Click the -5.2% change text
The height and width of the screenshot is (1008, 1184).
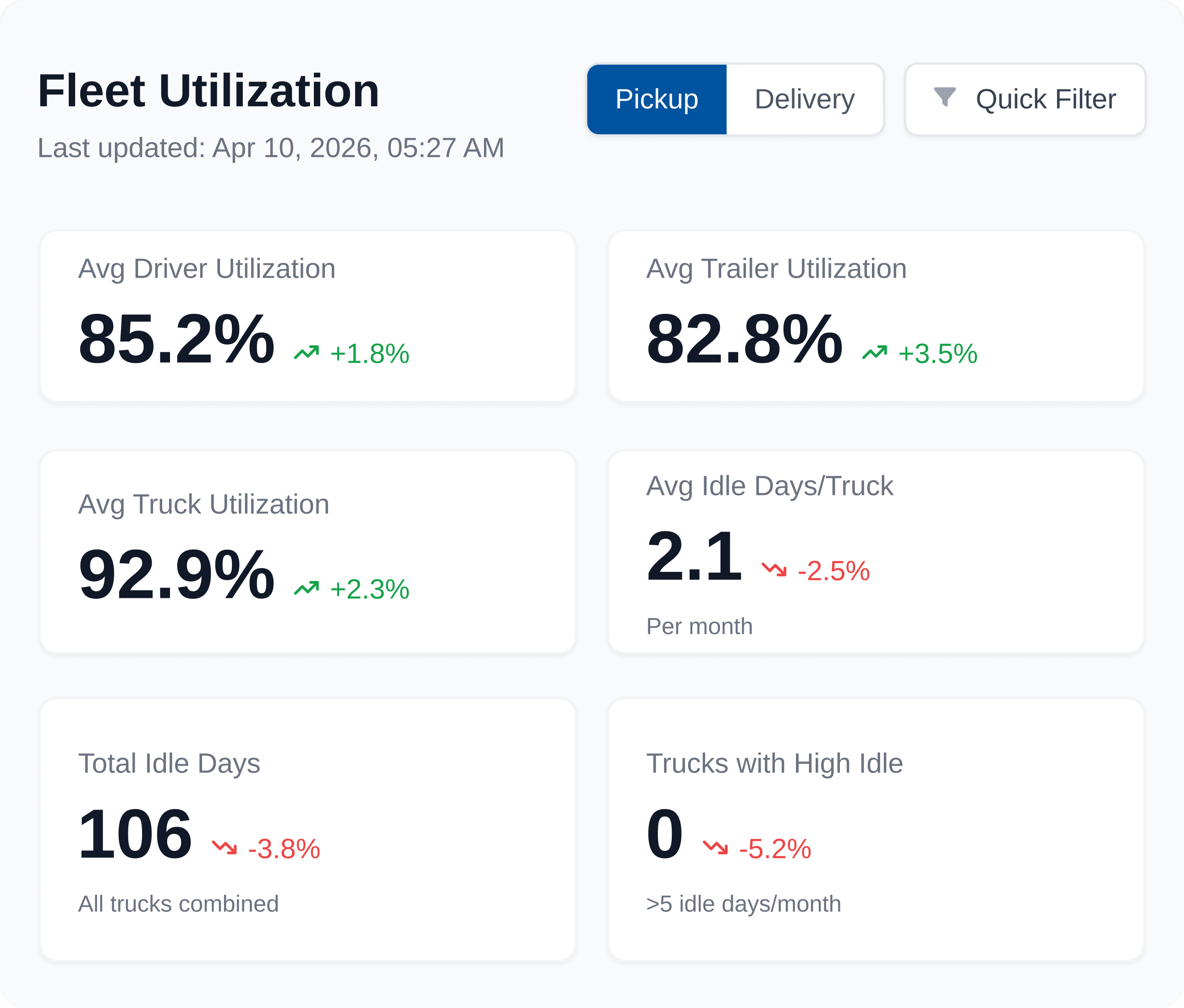775,849
